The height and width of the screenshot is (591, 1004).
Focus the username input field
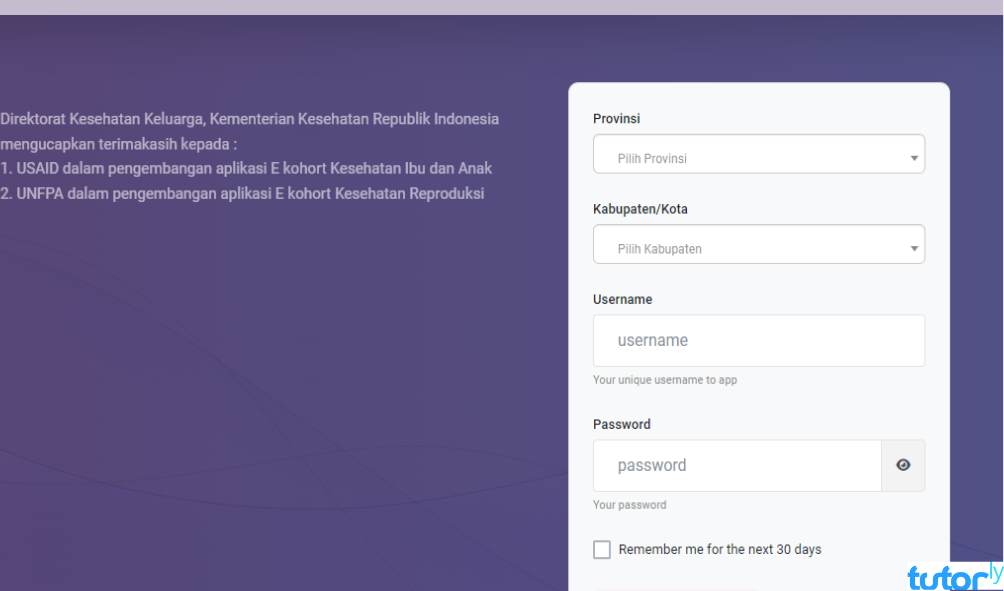tap(758, 341)
